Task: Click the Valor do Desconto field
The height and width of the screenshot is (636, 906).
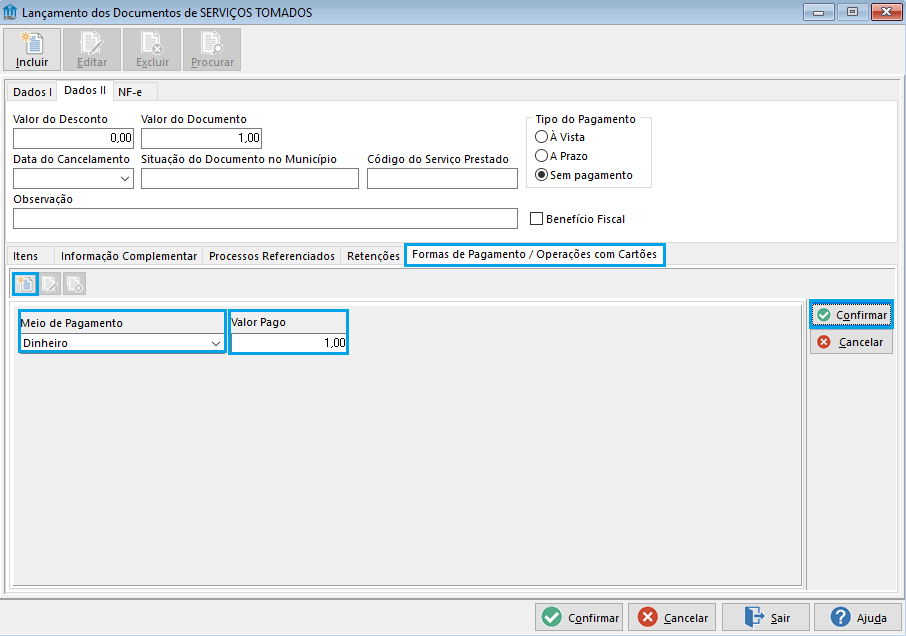Action: point(73,138)
